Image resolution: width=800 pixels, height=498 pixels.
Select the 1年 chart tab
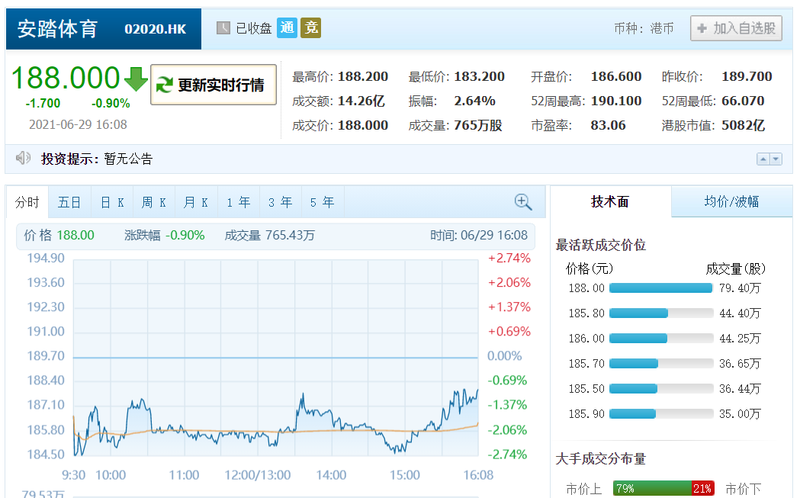click(238, 203)
